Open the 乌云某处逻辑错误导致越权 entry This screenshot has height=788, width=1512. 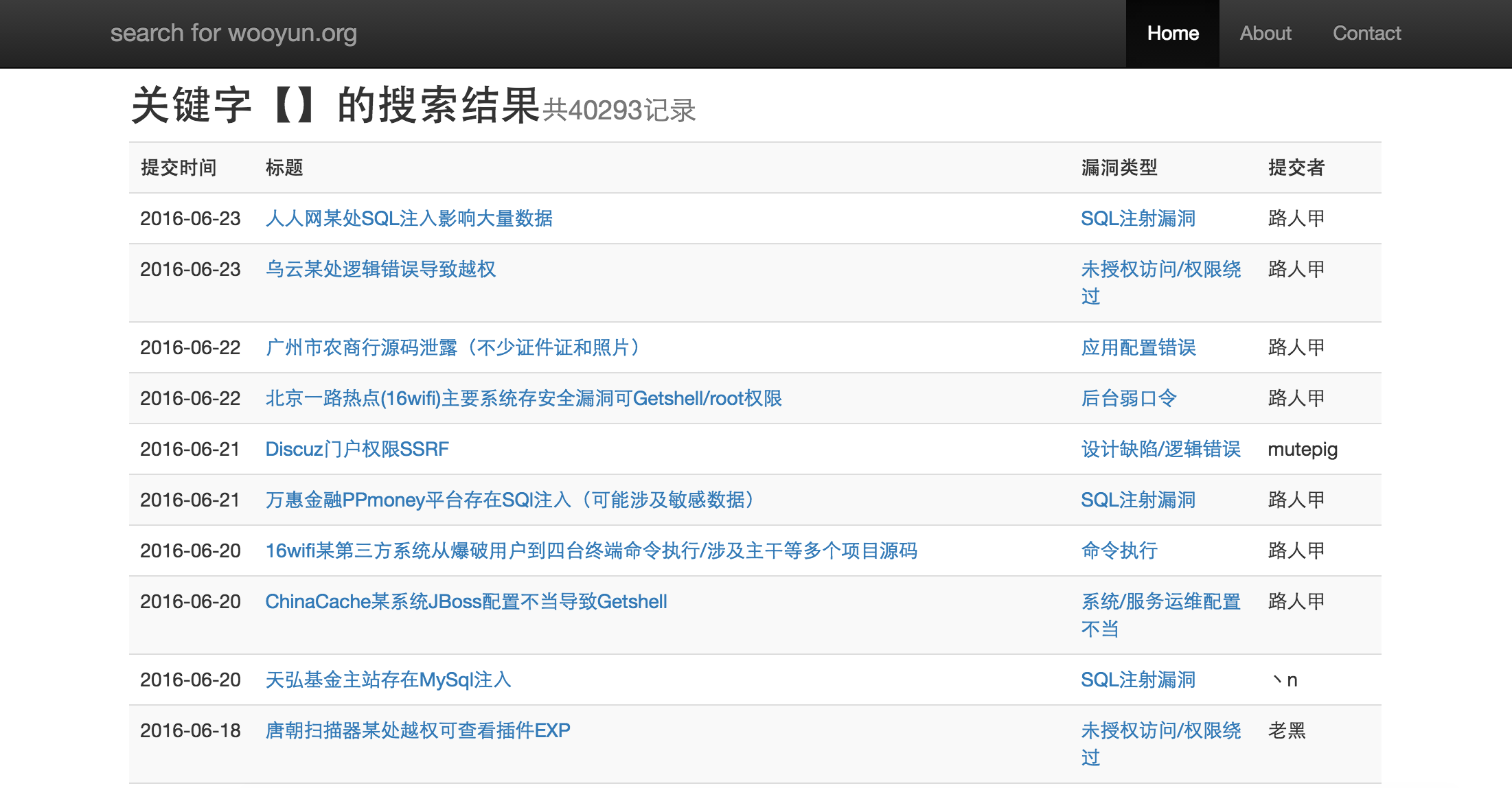pos(380,270)
